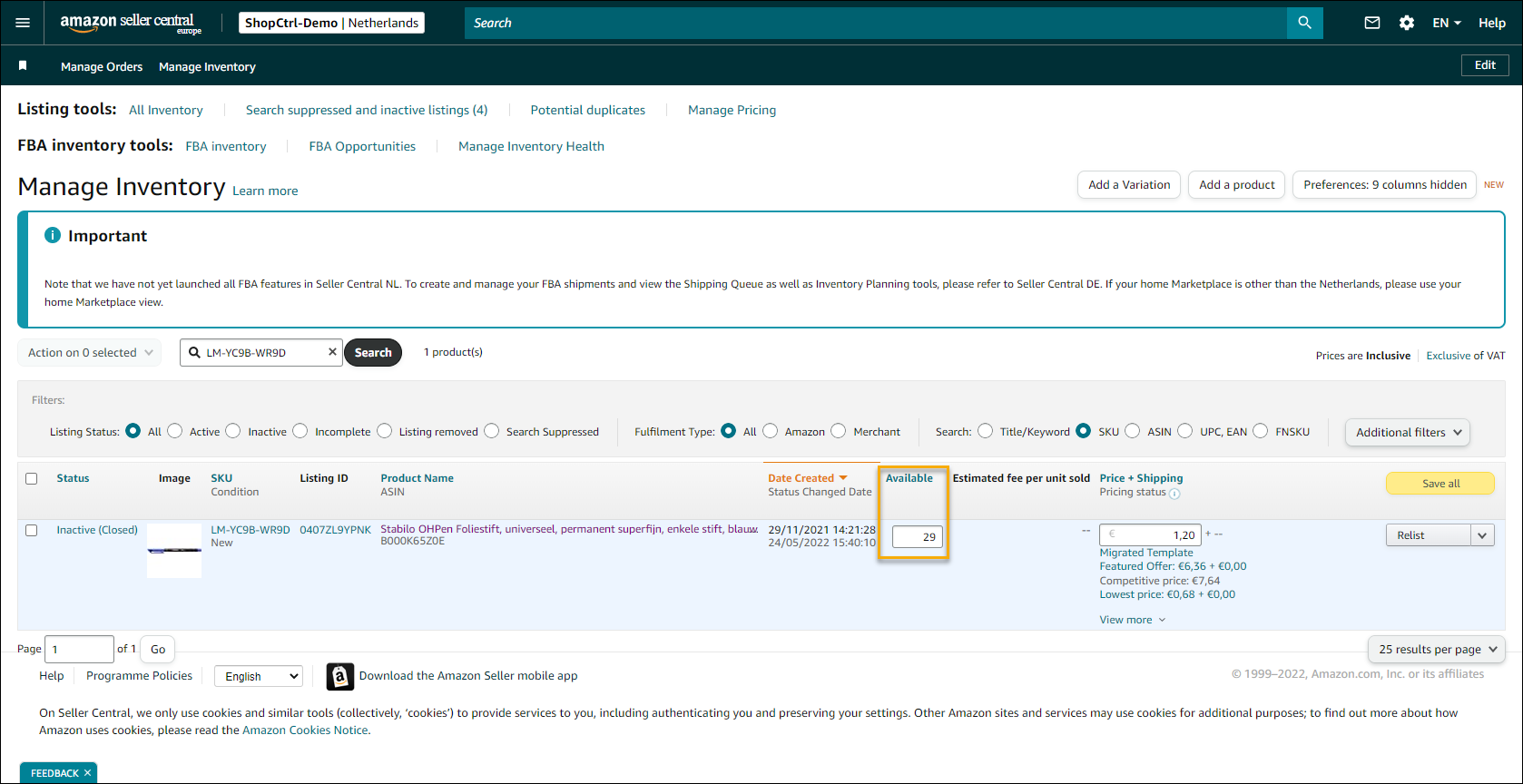Select UPC, EAN search radio
The width and height of the screenshot is (1523, 784).
click(1185, 431)
